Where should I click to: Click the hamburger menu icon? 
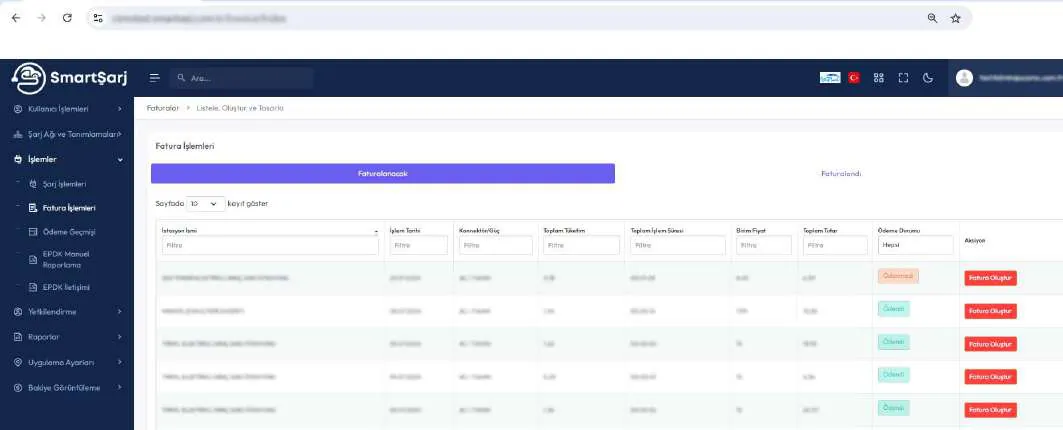point(155,78)
